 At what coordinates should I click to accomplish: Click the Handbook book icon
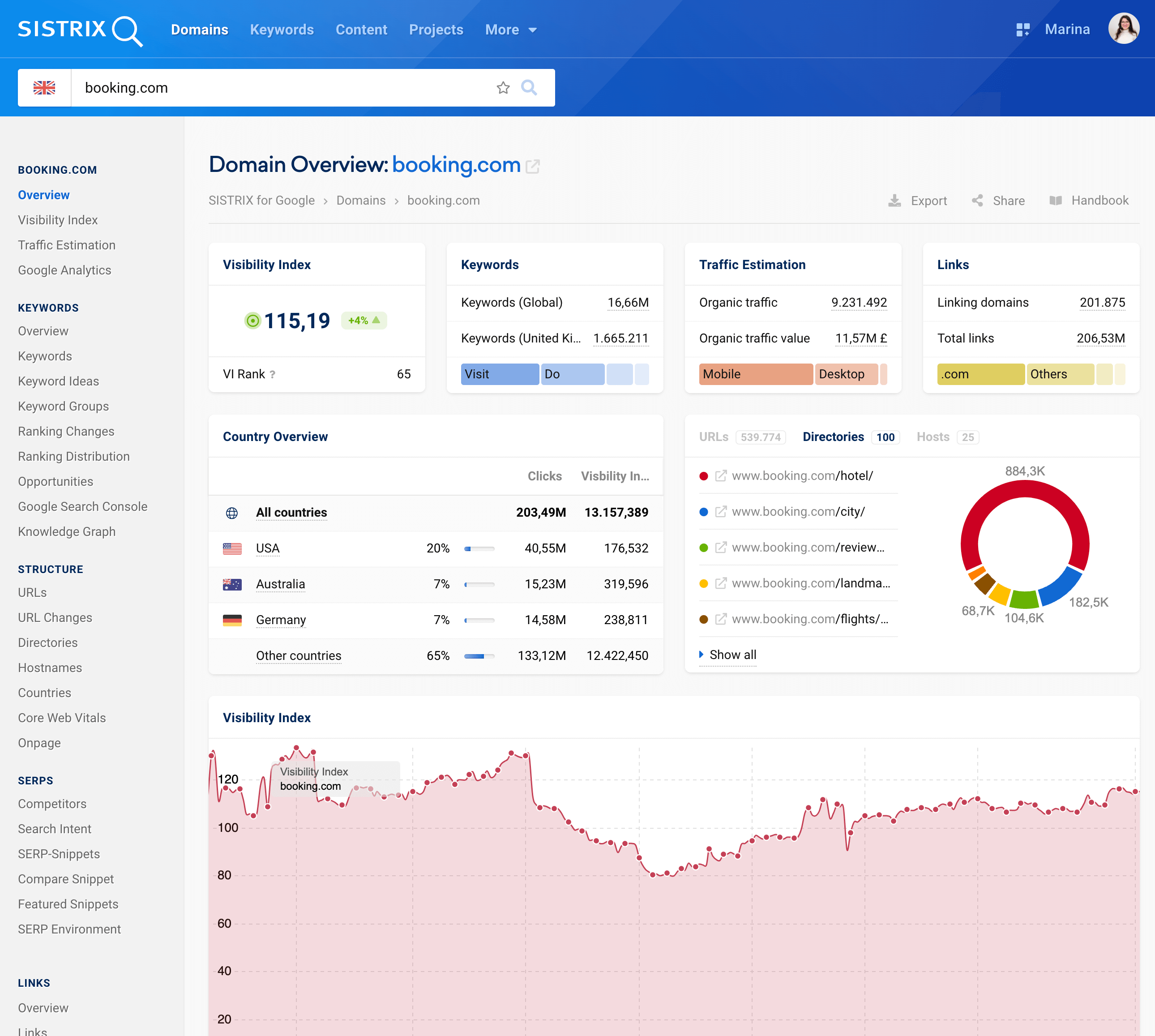click(x=1055, y=201)
